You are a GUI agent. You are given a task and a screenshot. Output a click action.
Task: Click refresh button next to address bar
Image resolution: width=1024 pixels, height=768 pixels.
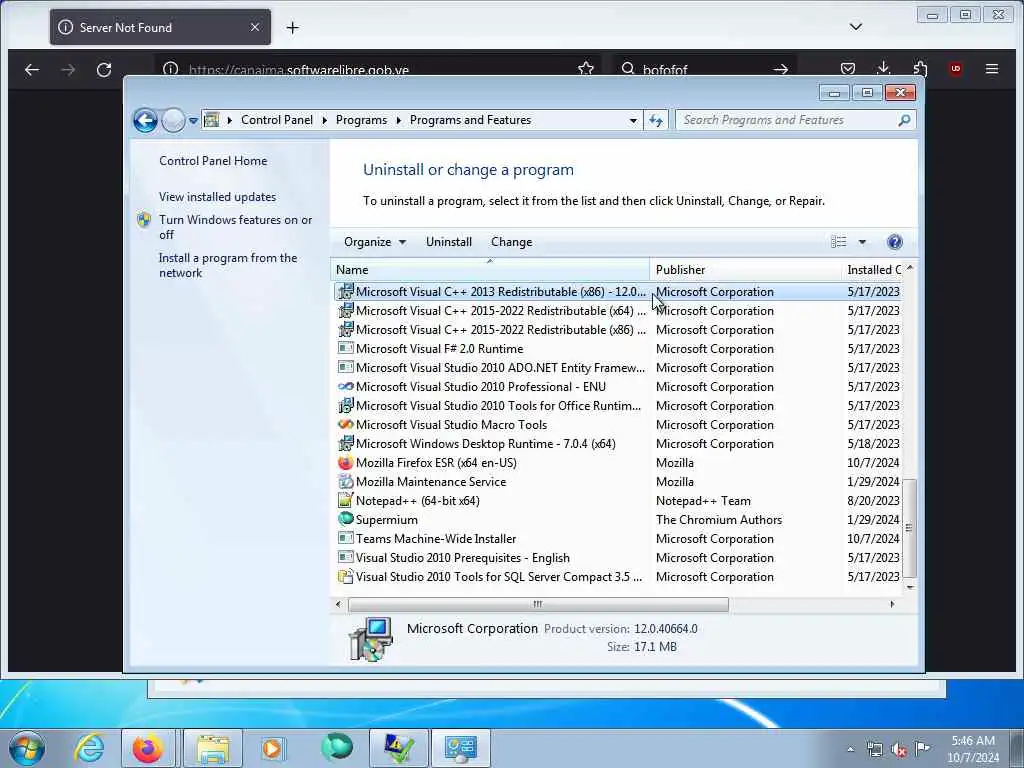pyautogui.click(x=656, y=120)
